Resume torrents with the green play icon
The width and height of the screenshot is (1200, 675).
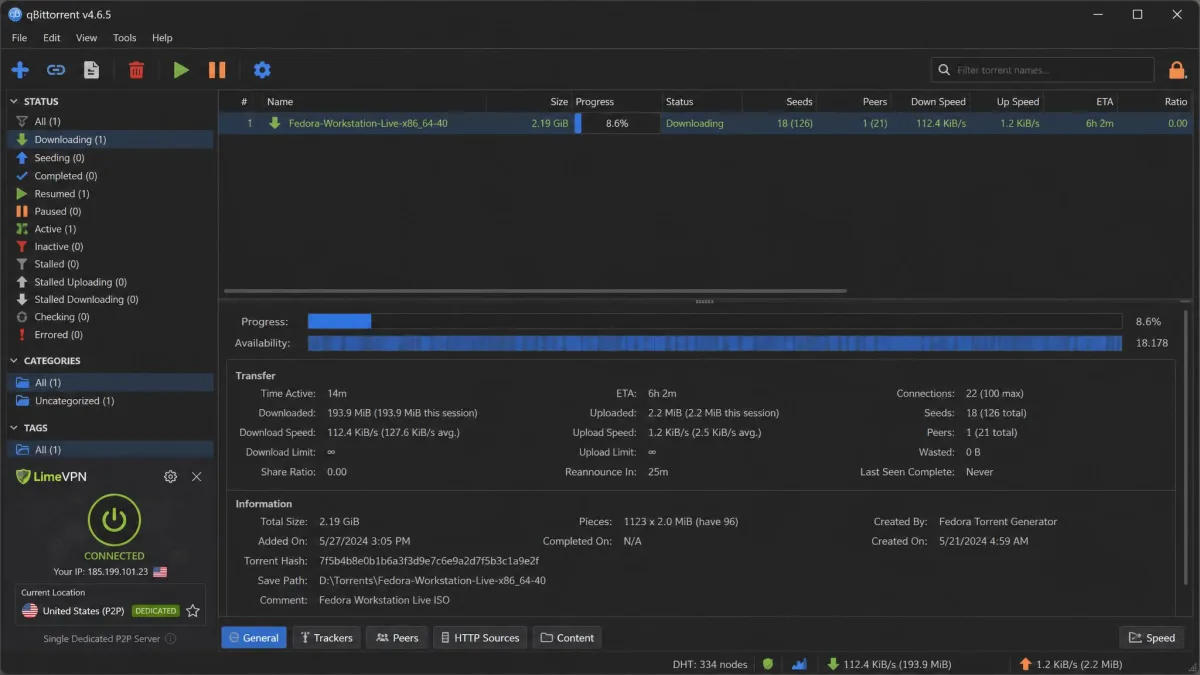181,70
